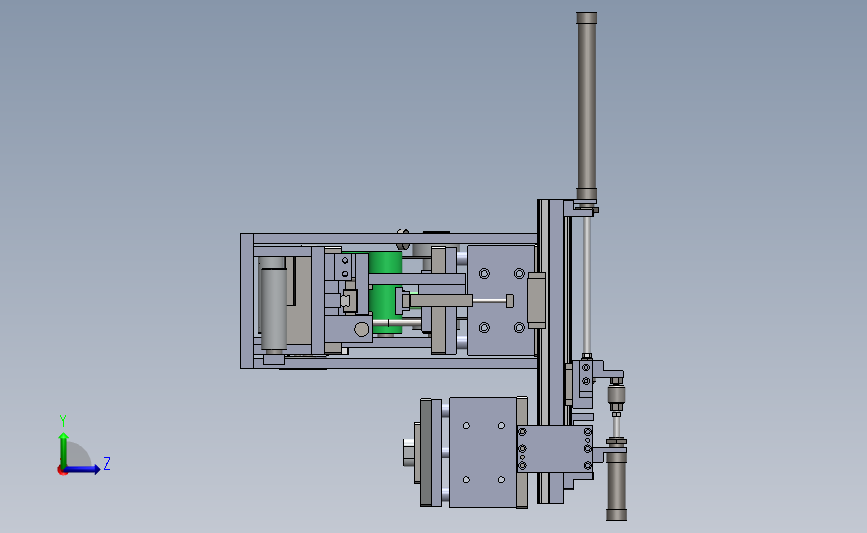Image resolution: width=867 pixels, height=533 pixels.
Task: Select the green cylindrical component in the frame
Action: tap(385, 292)
